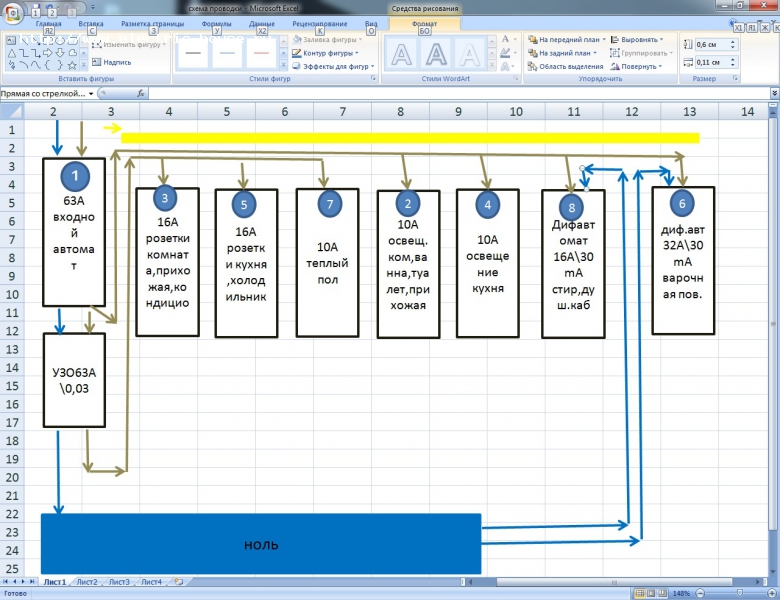
Task: Choose the first shape style line preset
Action: [194, 52]
